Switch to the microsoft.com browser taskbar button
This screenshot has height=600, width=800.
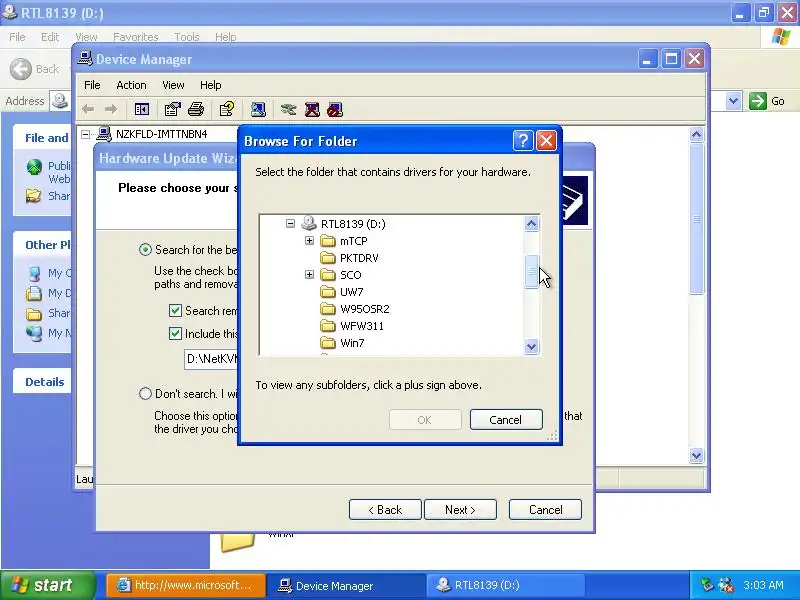[186, 585]
